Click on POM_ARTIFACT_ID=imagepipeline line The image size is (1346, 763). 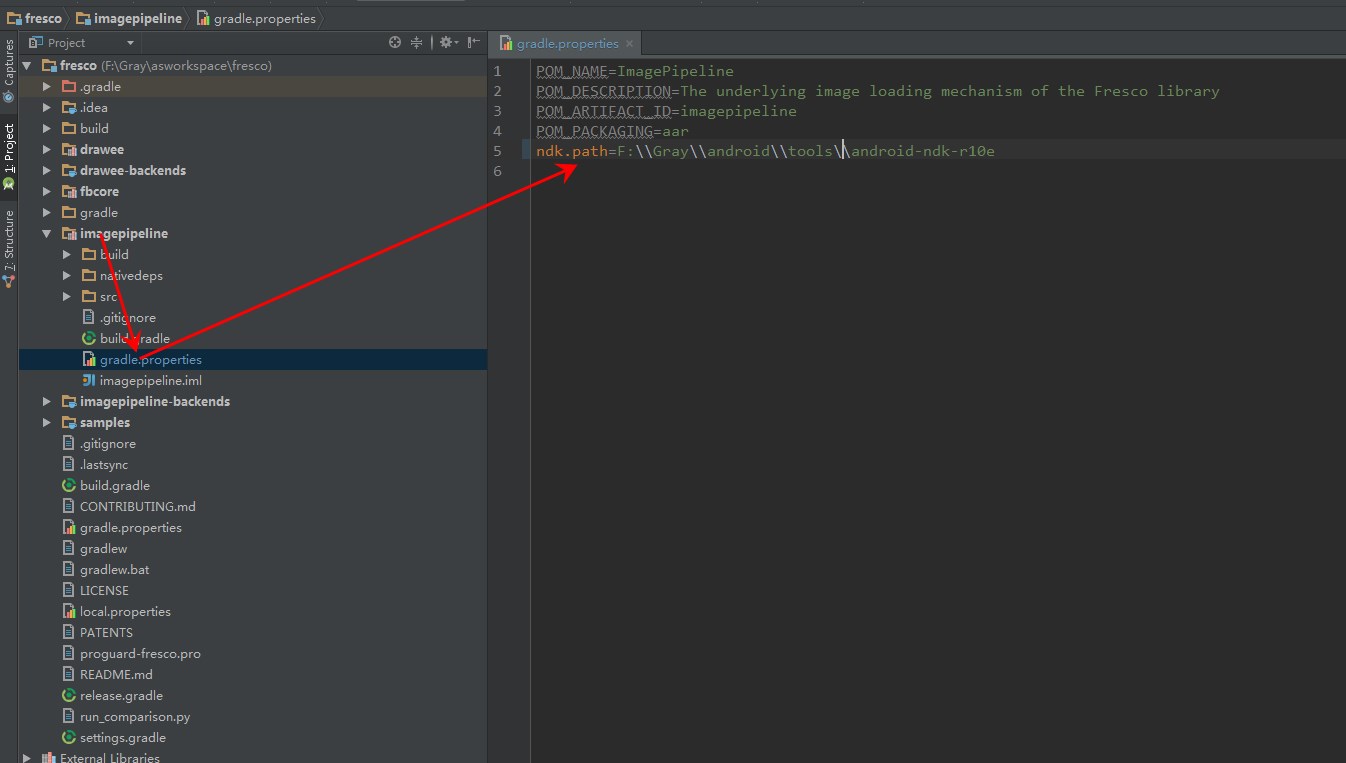[666, 111]
